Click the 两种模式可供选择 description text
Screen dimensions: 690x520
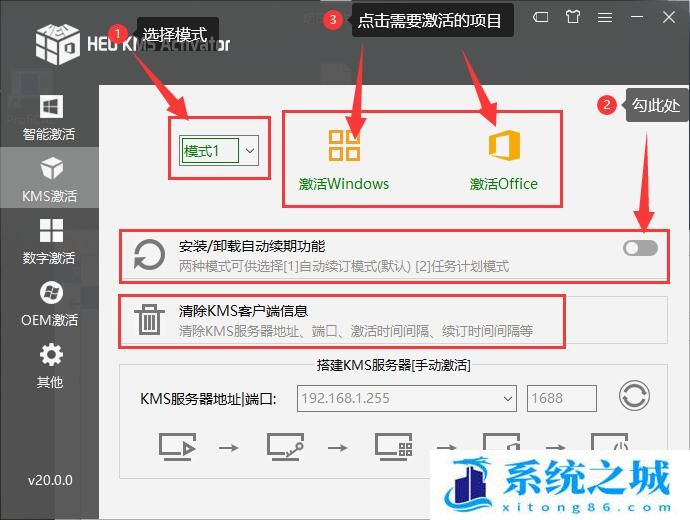pyautogui.click(x=344, y=266)
